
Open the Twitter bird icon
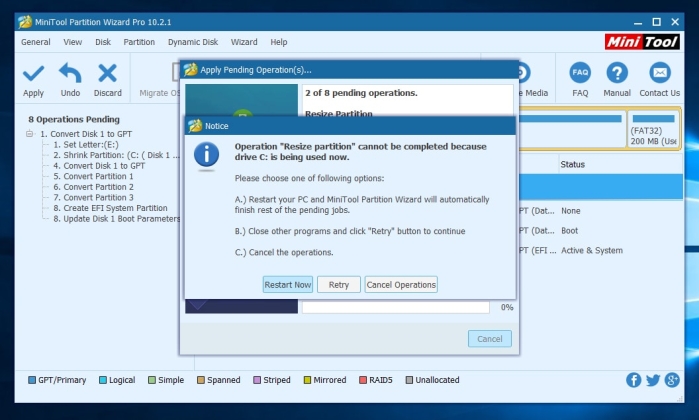pos(653,380)
